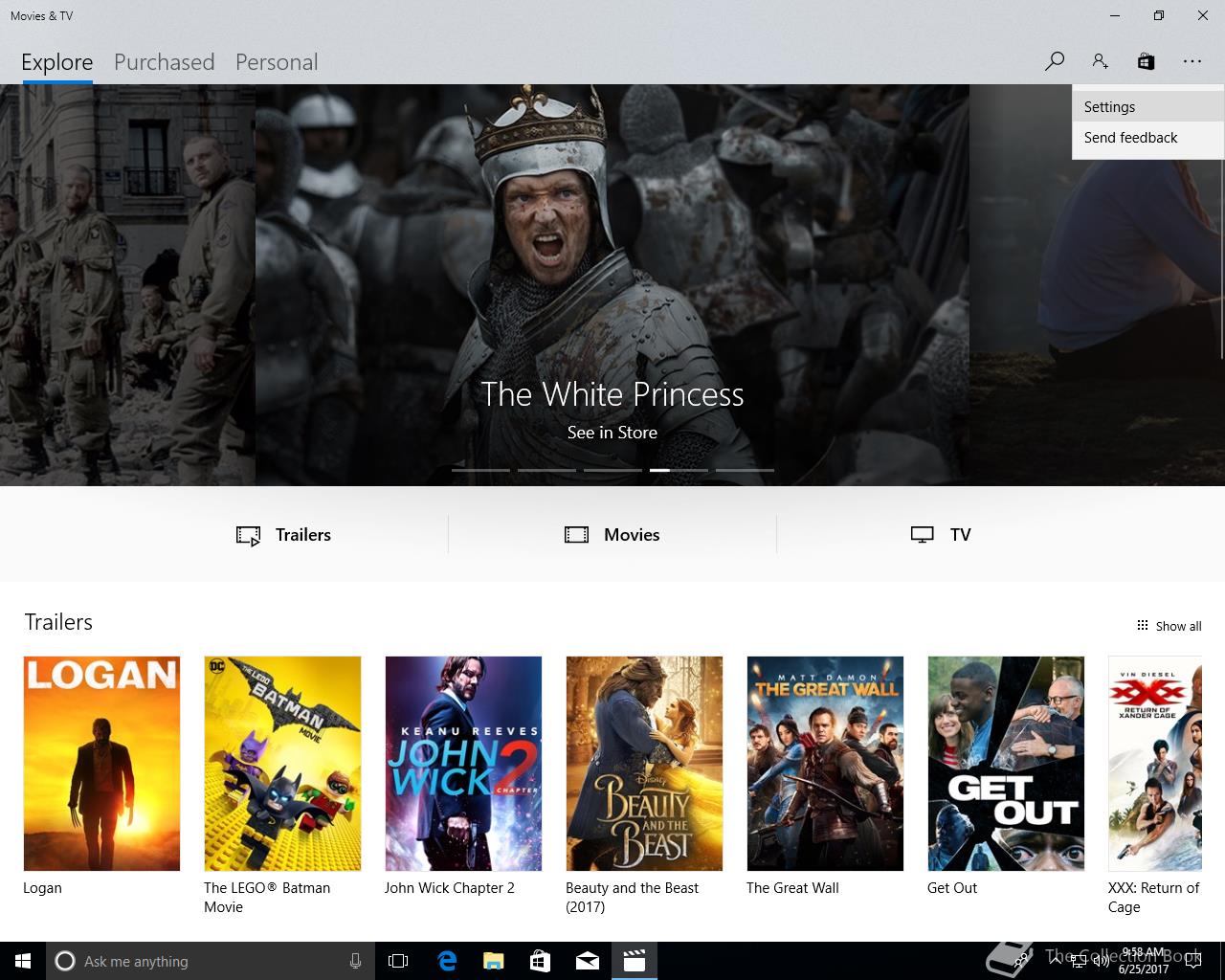Click the three-dot more options icon
This screenshot has height=980, width=1225.
pos(1192,61)
